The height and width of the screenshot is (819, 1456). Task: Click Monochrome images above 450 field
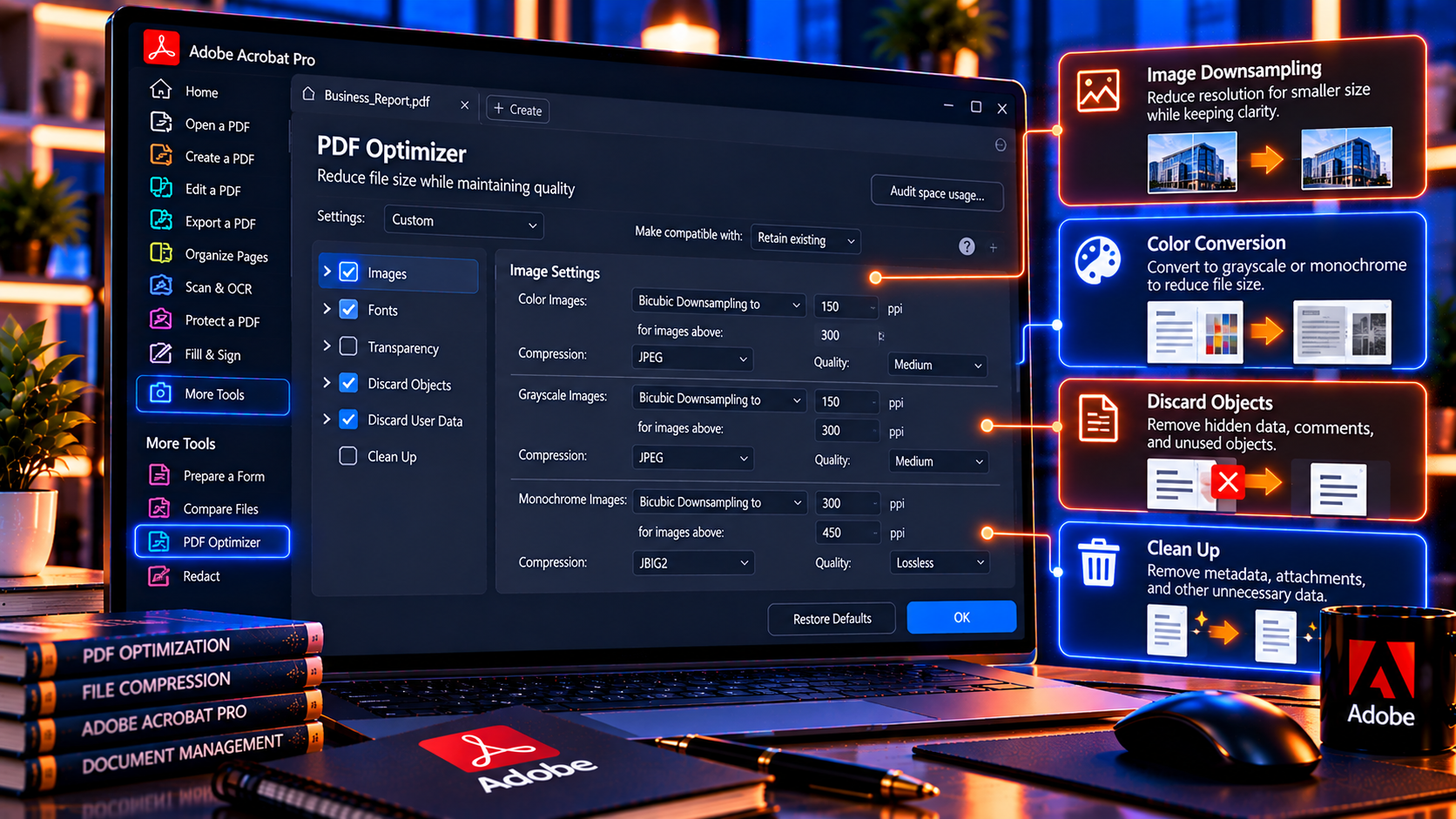pyautogui.click(x=847, y=533)
